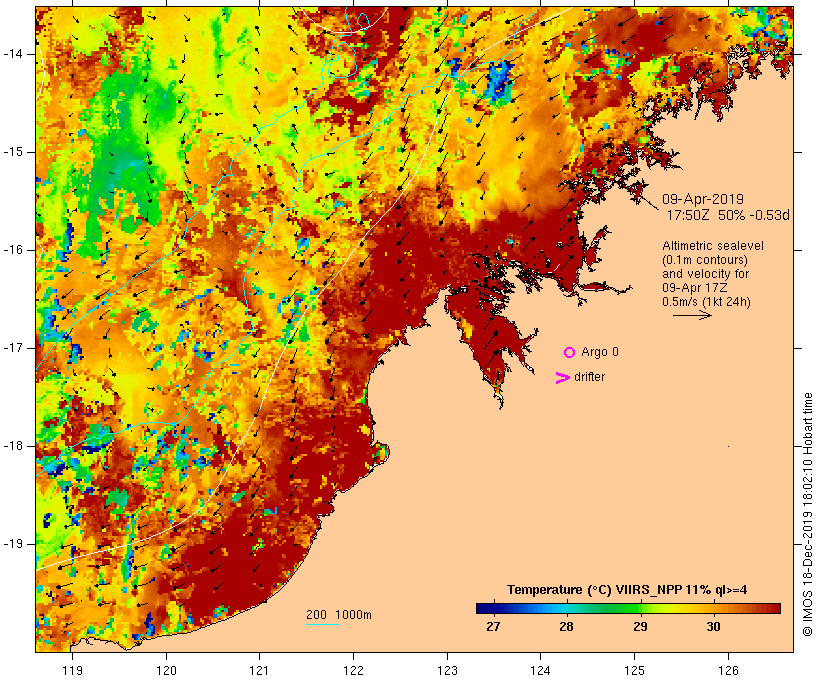Image resolution: width=820 pixels, height=680 pixels.
Task: Click the magenta Argo circle marker
Action: click(x=570, y=353)
